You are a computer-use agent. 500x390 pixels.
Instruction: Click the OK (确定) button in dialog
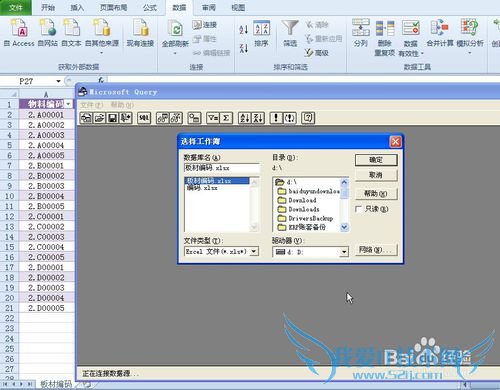coord(376,160)
